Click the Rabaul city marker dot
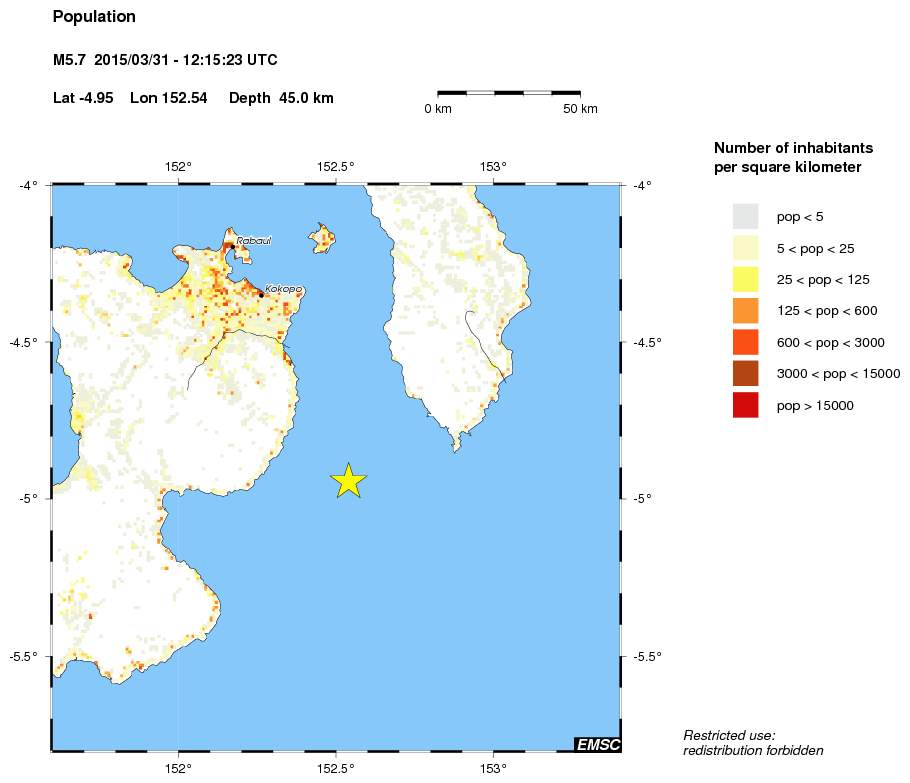910x783 pixels. click(229, 244)
